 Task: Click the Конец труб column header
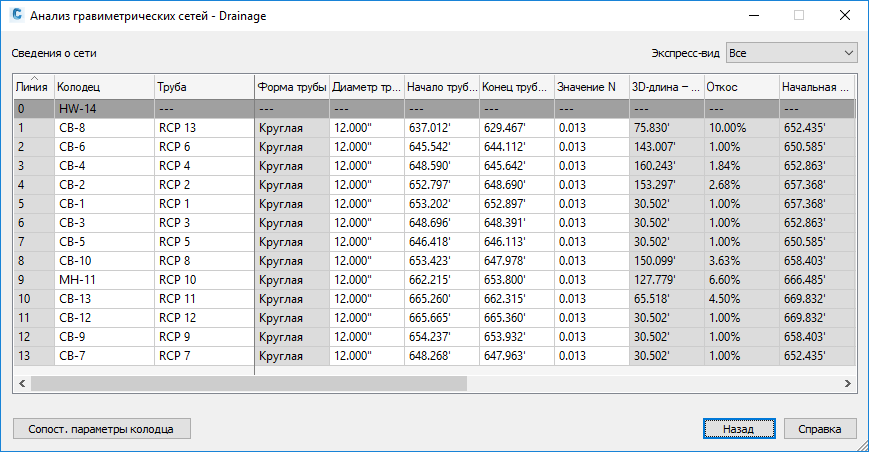pos(517,87)
